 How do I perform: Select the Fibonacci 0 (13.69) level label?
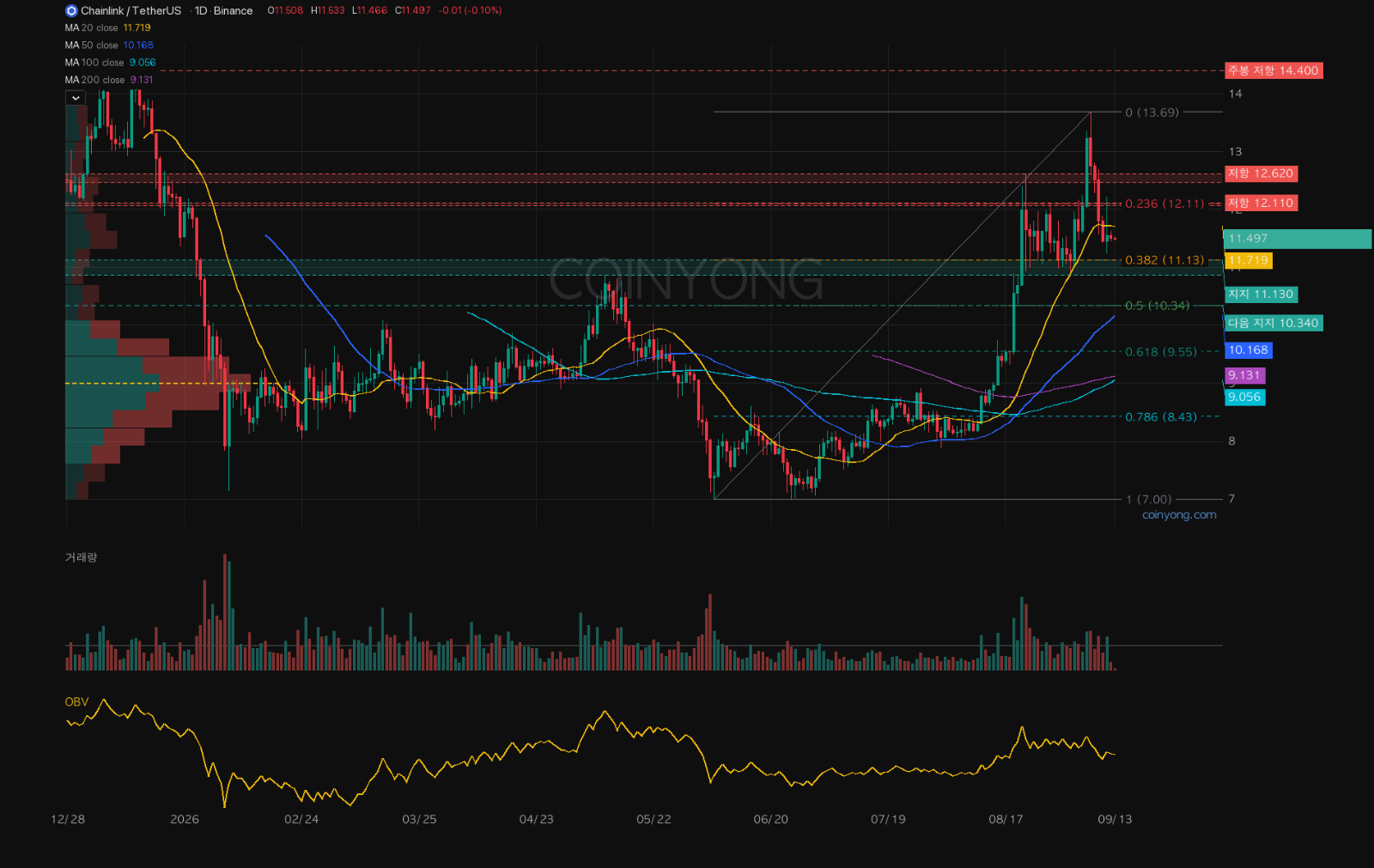tap(1152, 112)
